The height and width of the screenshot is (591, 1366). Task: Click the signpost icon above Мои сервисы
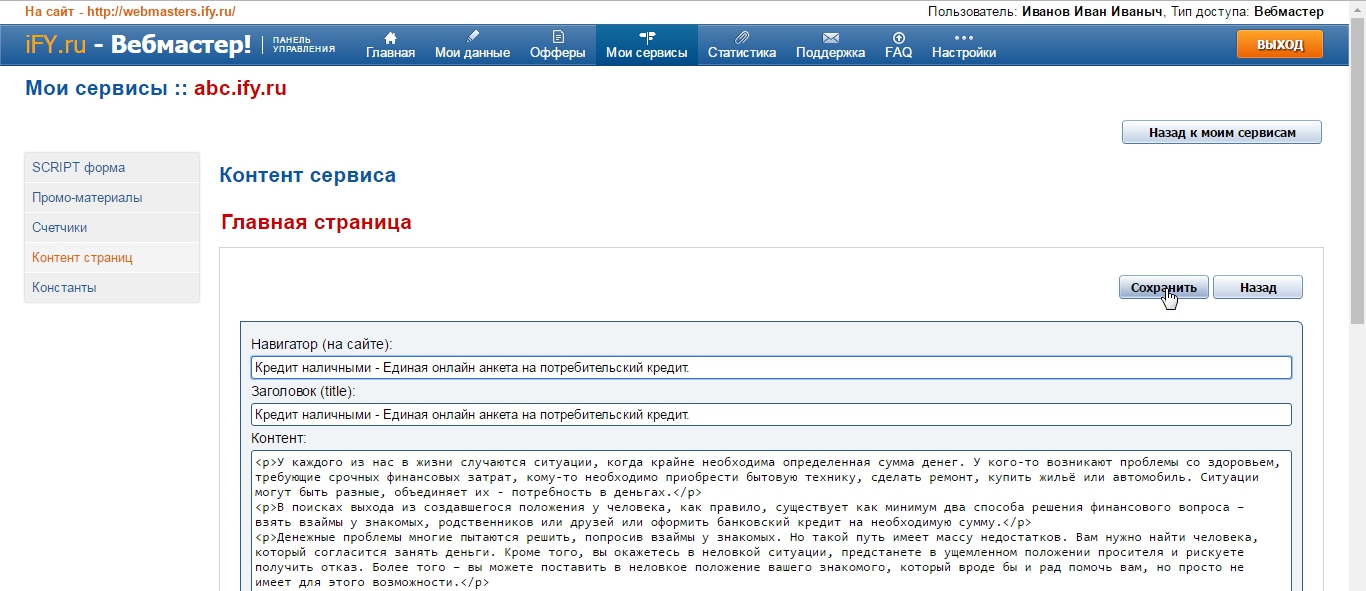(x=646, y=37)
